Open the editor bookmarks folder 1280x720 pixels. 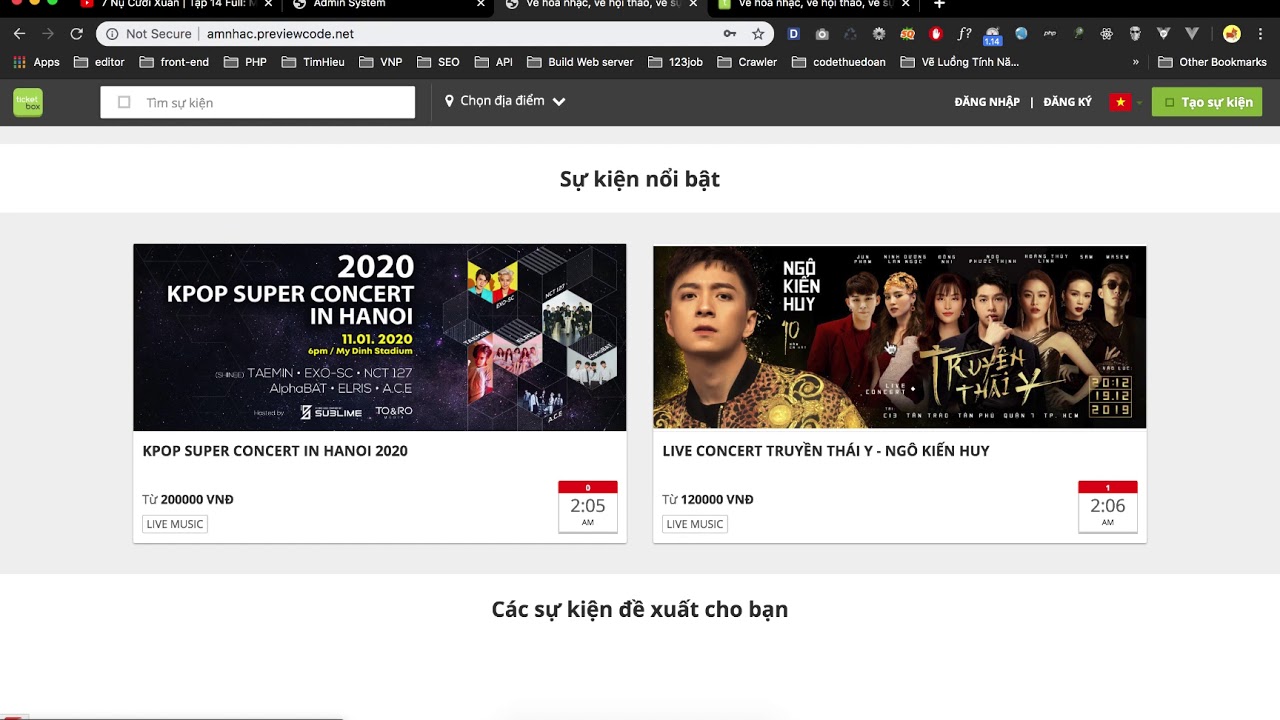tap(98, 62)
